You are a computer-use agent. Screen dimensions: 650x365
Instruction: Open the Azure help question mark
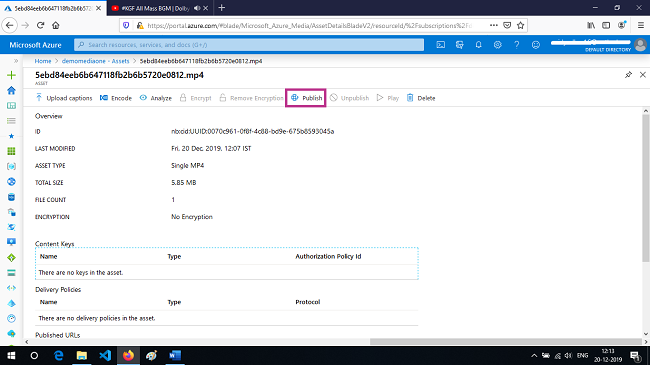click(x=517, y=45)
